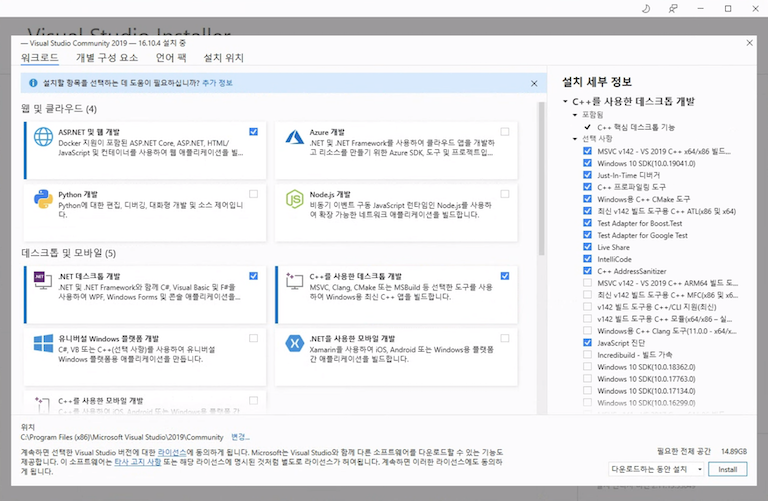This screenshot has height=501, width=768.
Task: Click the Install button
Action: (x=727, y=469)
